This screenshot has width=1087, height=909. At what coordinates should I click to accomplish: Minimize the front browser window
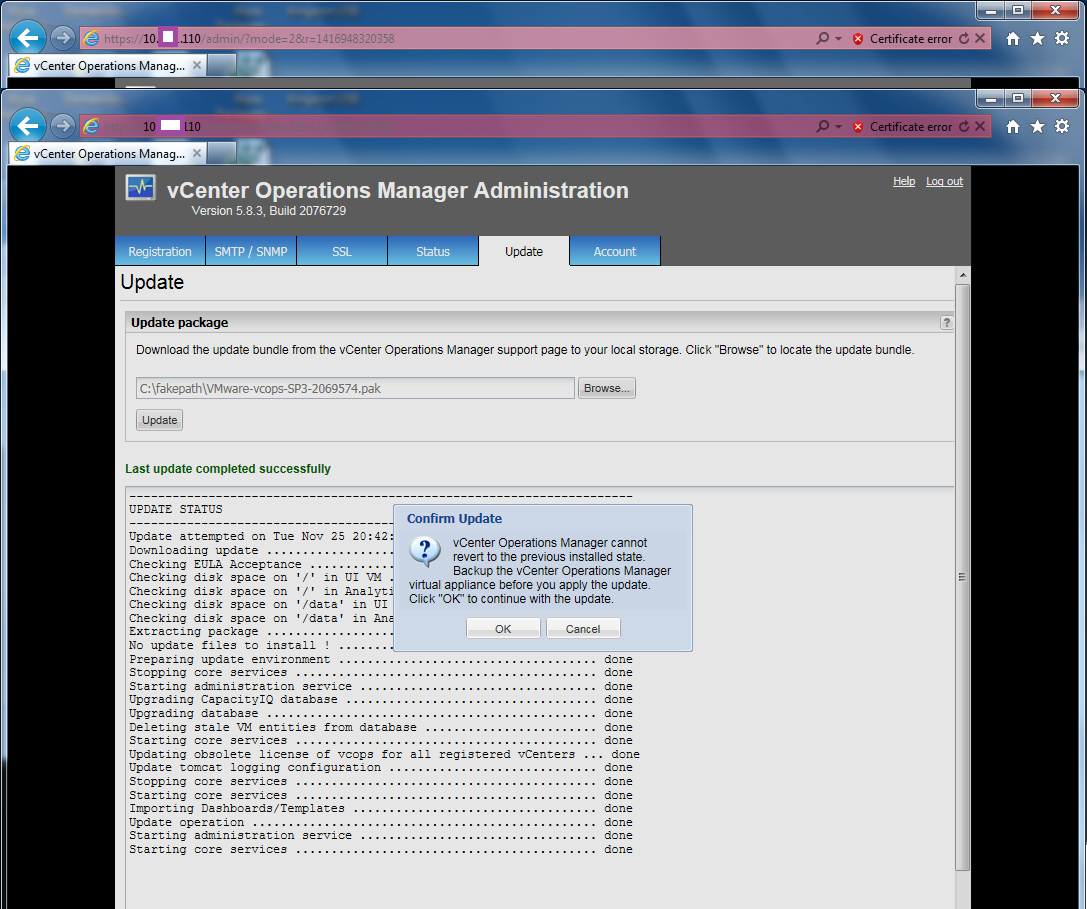point(991,98)
